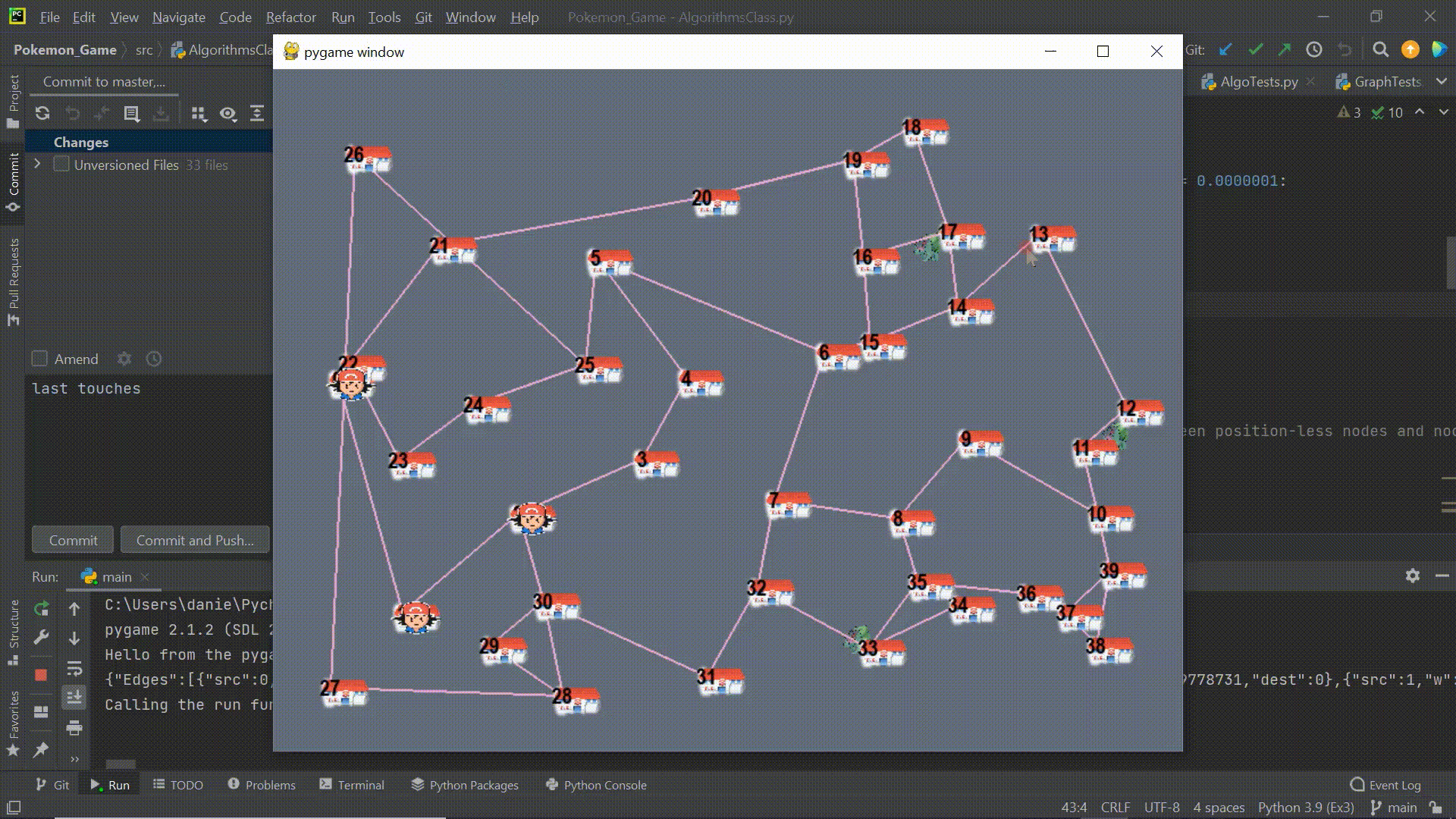Viewport: 1456px width, 819px height.
Task: Click the Expand All icon in Commit toolbar
Action: 257,114
